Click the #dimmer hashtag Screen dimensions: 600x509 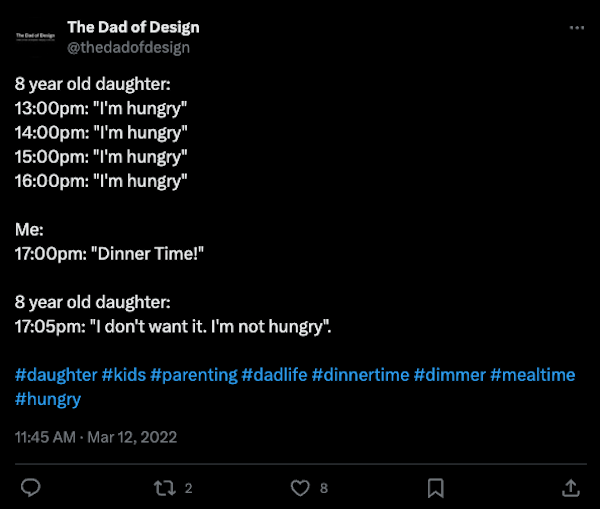tap(449, 375)
